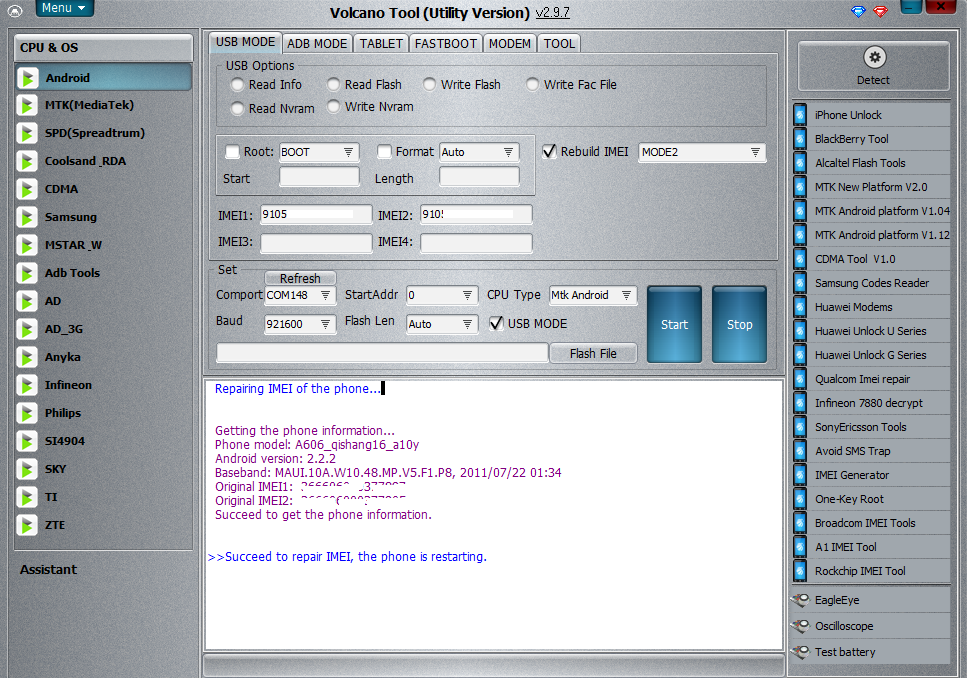967x678 pixels.
Task: Switch to the TABLET tab
Action: [x=381, y=44]
